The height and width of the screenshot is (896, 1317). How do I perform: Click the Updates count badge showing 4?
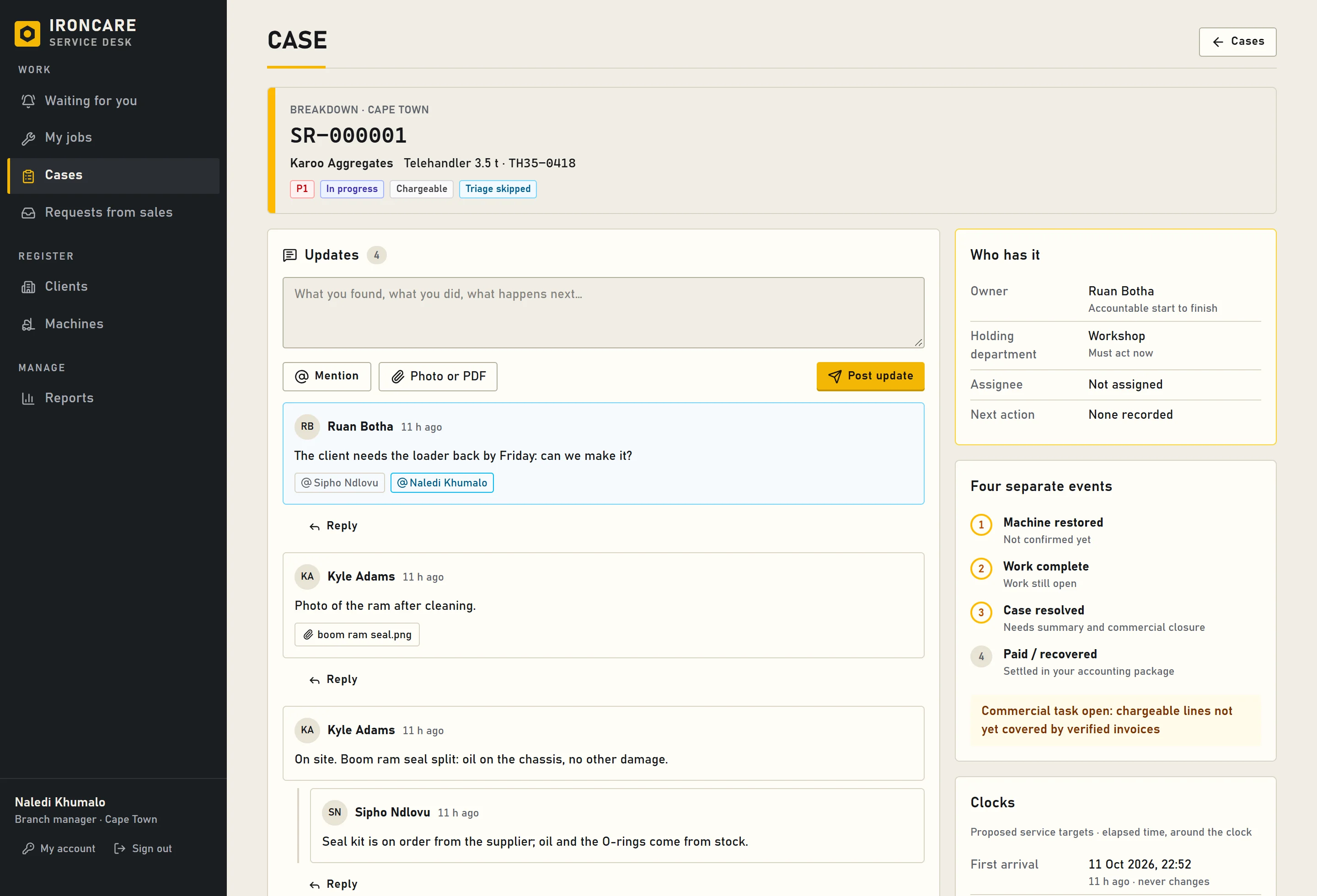(x=376, y=256)
